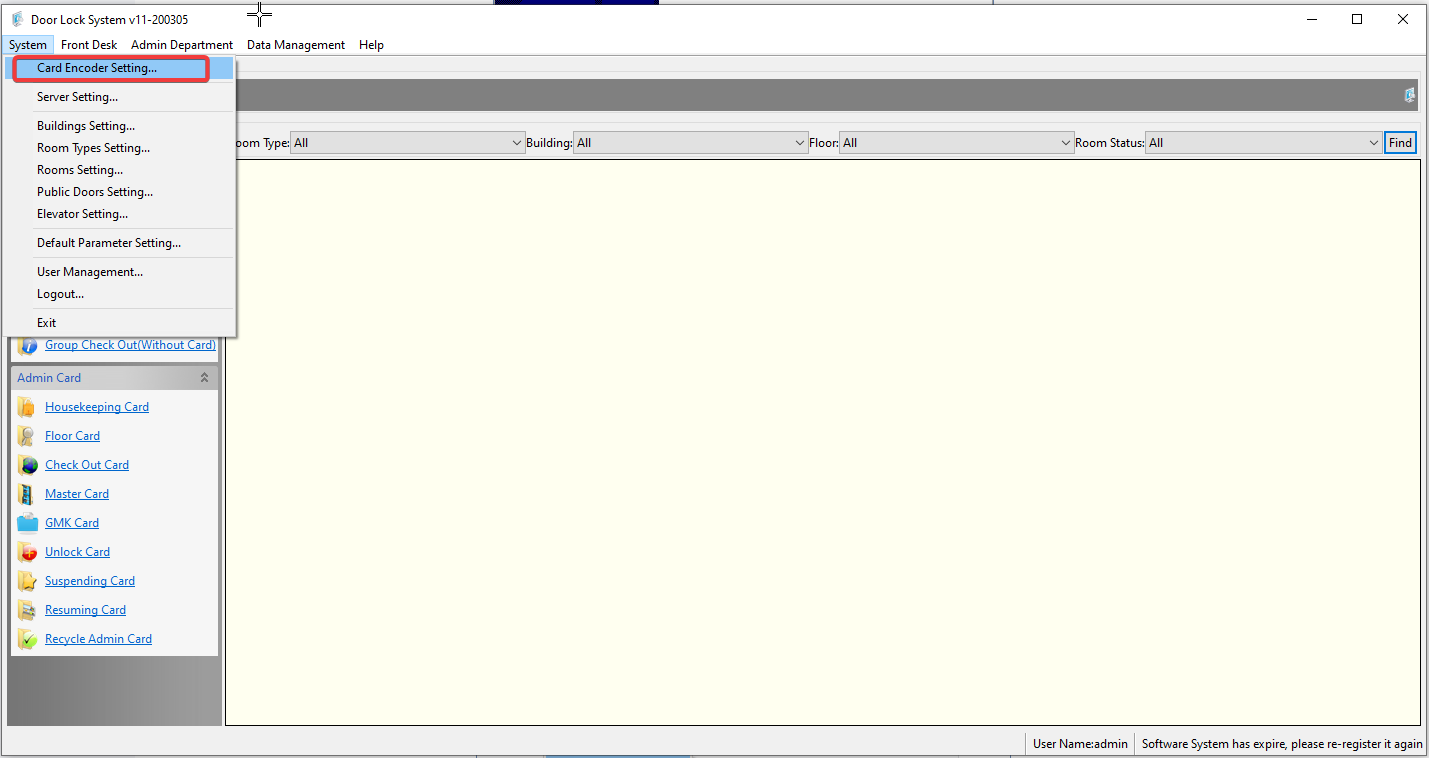The width and height of the screenshot is (1429, 758).
Task: Open the Suspending Card link
Action: (90, 581)
